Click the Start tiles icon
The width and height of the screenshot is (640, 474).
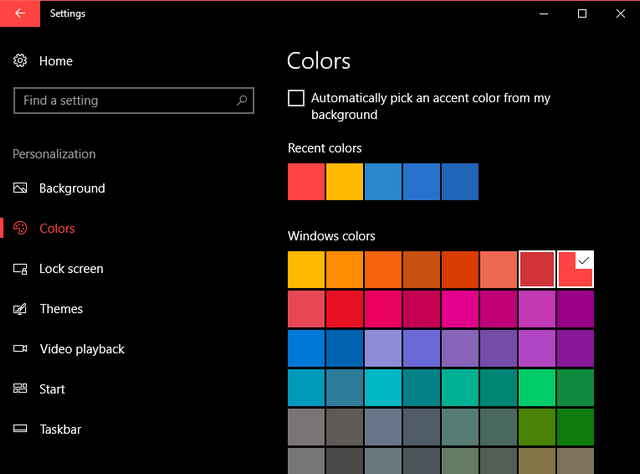click(x=20, y=388)
